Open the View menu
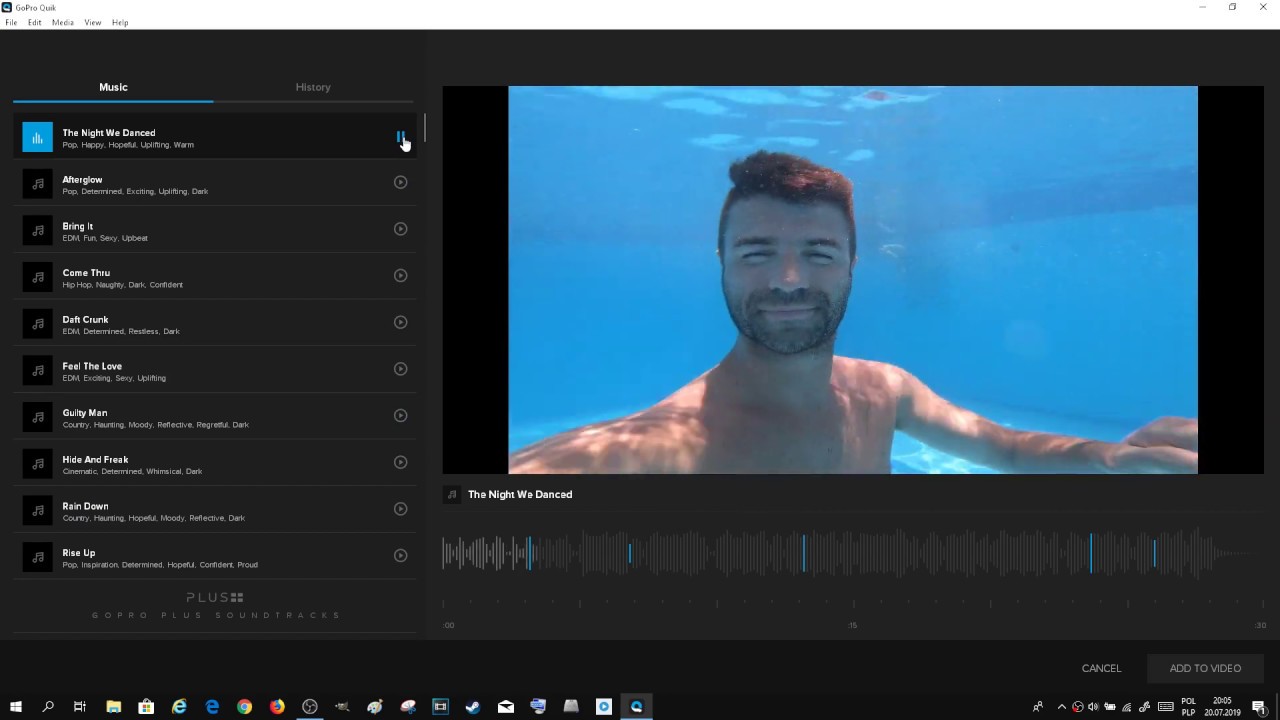This screenshot has height=720, width=1280. (93, 22)
